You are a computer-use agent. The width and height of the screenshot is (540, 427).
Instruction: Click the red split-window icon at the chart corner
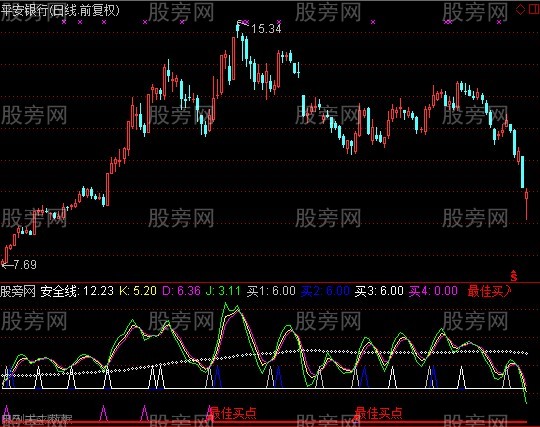tap(533, 9)
